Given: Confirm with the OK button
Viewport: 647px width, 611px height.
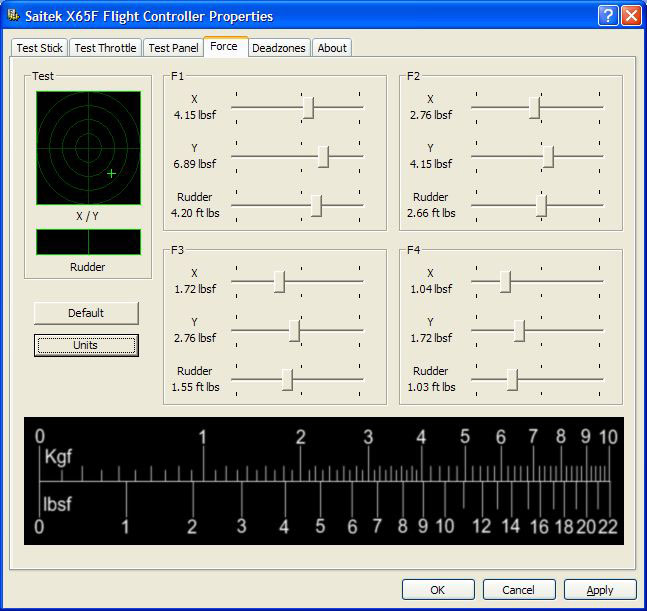Looking at the screenshot, I should 438,590.
